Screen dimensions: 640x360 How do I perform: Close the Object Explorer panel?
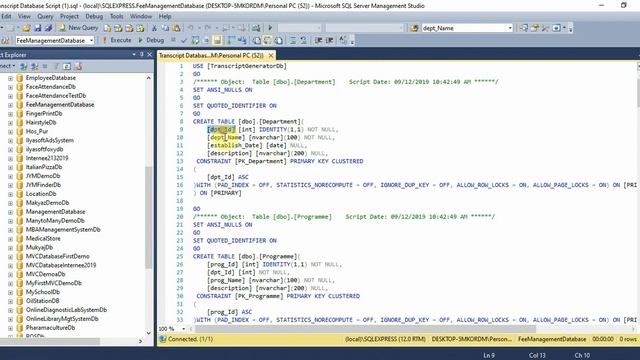[x=149, y=54]
